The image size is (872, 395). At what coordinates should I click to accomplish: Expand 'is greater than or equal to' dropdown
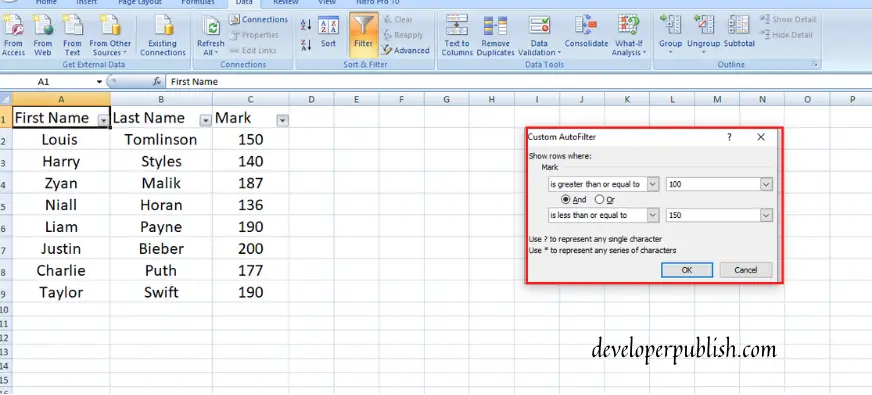point(653,184)
